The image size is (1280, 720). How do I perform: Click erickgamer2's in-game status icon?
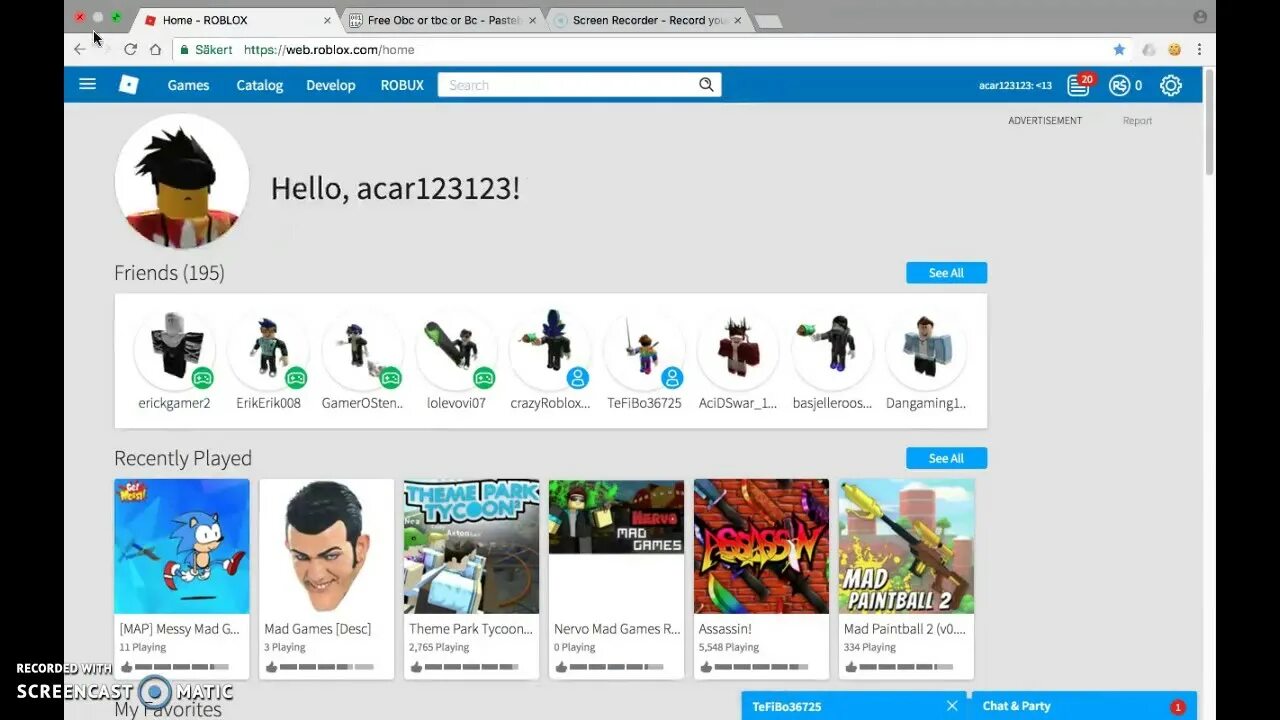click(202, 378)
